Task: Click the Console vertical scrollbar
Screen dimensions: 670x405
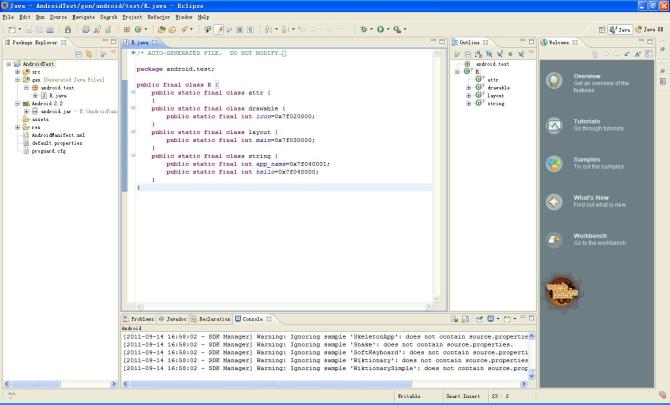Action: coord(532,355)
